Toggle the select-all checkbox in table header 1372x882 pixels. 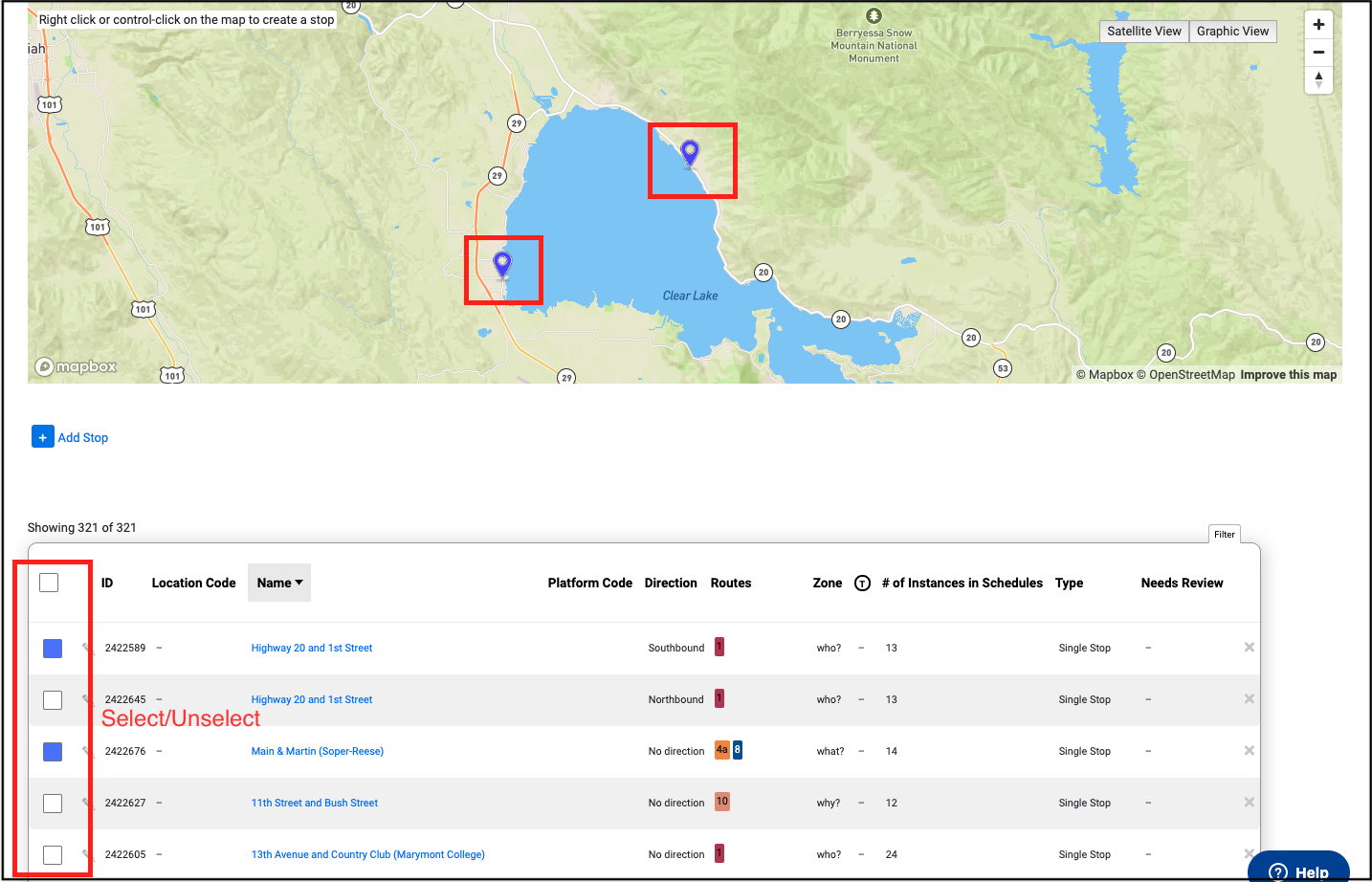tap(49, 583)
